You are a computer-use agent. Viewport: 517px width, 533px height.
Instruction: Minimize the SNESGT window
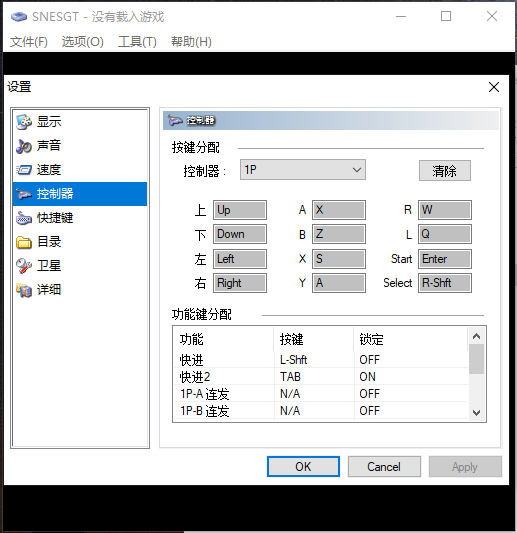401,16
